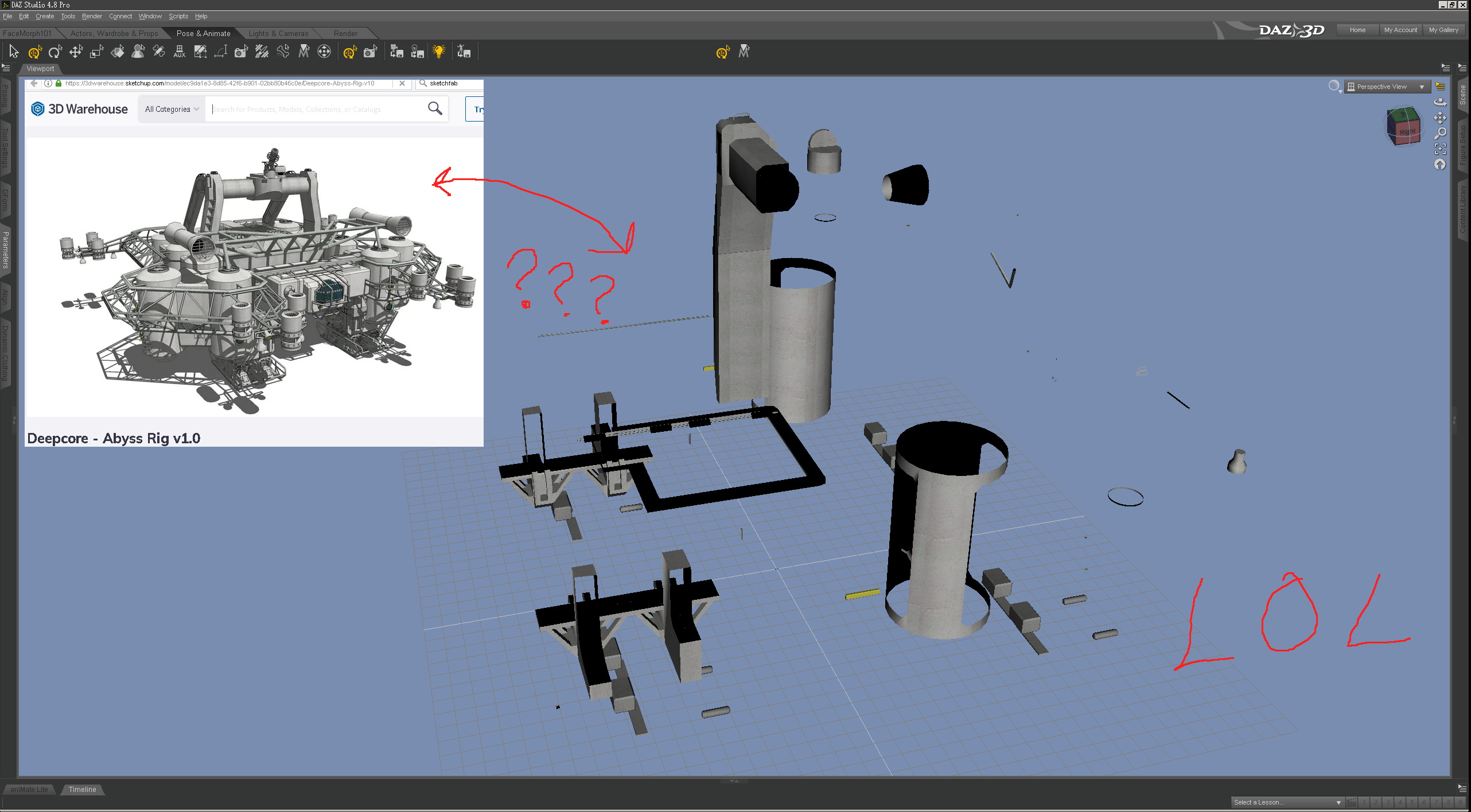Open the Perspective View dropdown
This screenshot has height=812, width=1471.
point(1387,87)
